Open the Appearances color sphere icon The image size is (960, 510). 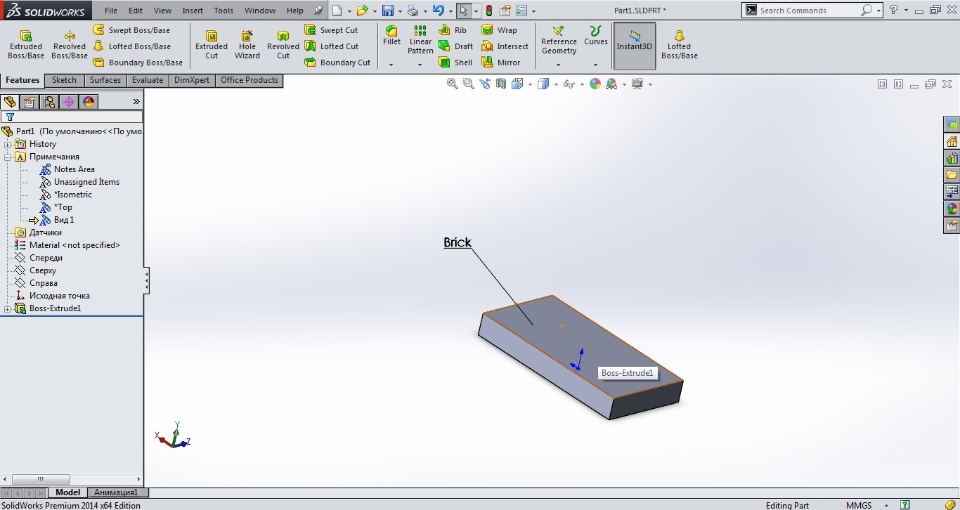tap(595, 84)
